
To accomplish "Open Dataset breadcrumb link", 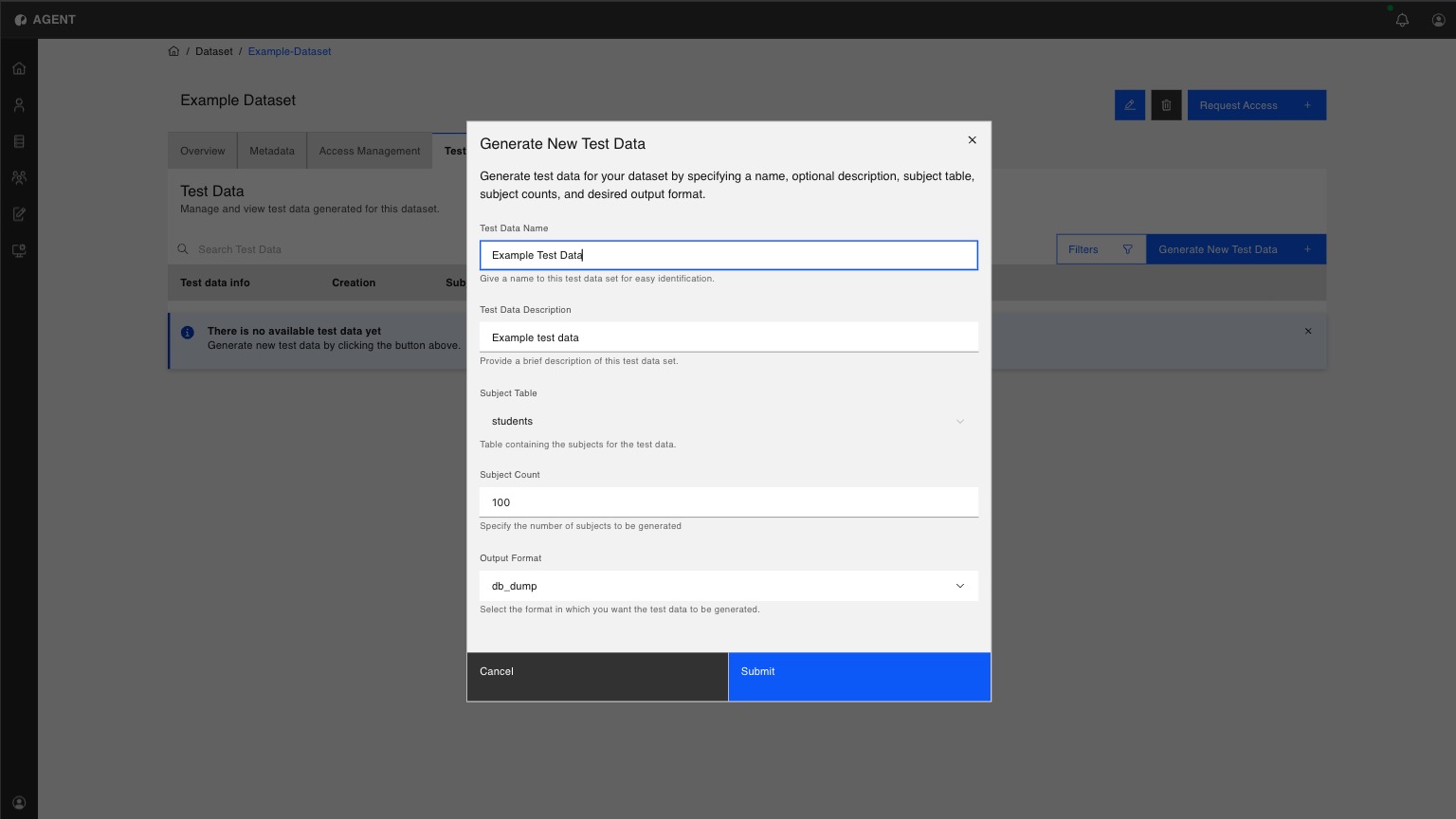I will [x=214, y=51].
